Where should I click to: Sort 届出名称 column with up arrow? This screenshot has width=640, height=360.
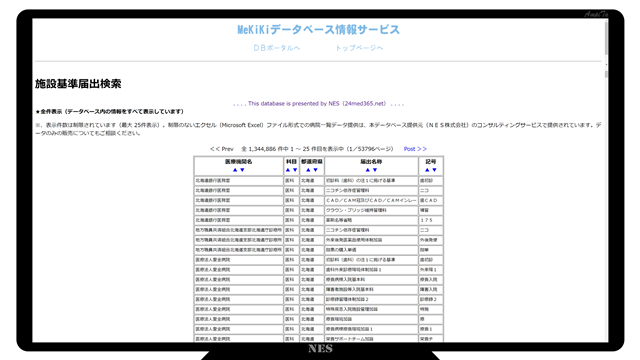point(367,170)
